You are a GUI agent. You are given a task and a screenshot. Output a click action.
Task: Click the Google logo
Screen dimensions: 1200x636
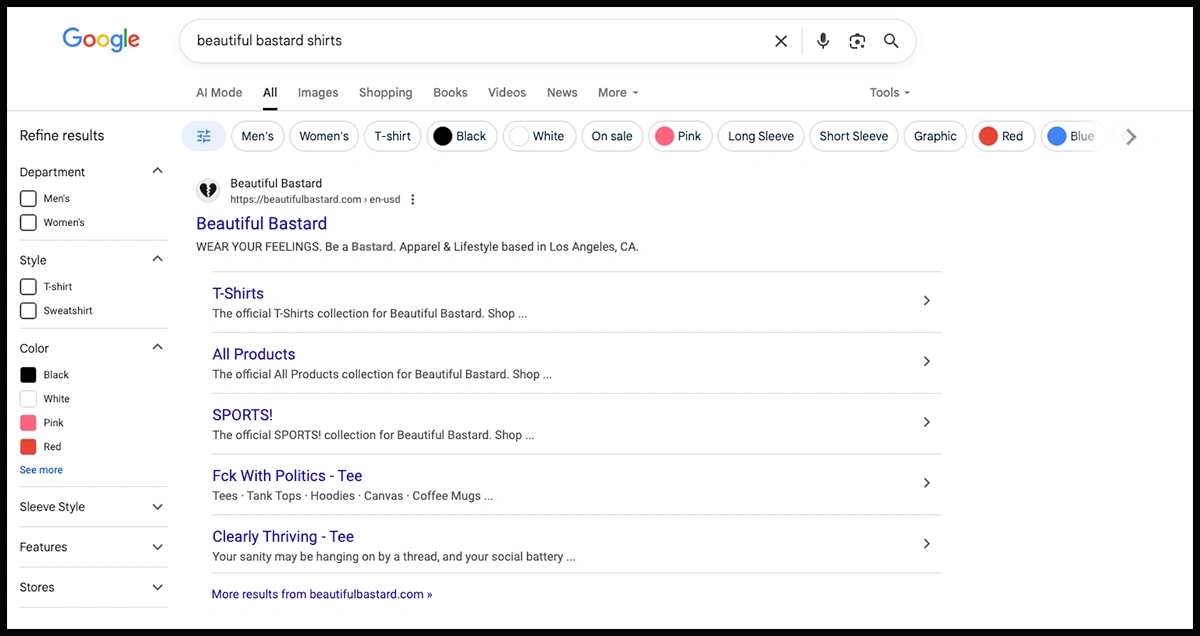coord(101,40)
